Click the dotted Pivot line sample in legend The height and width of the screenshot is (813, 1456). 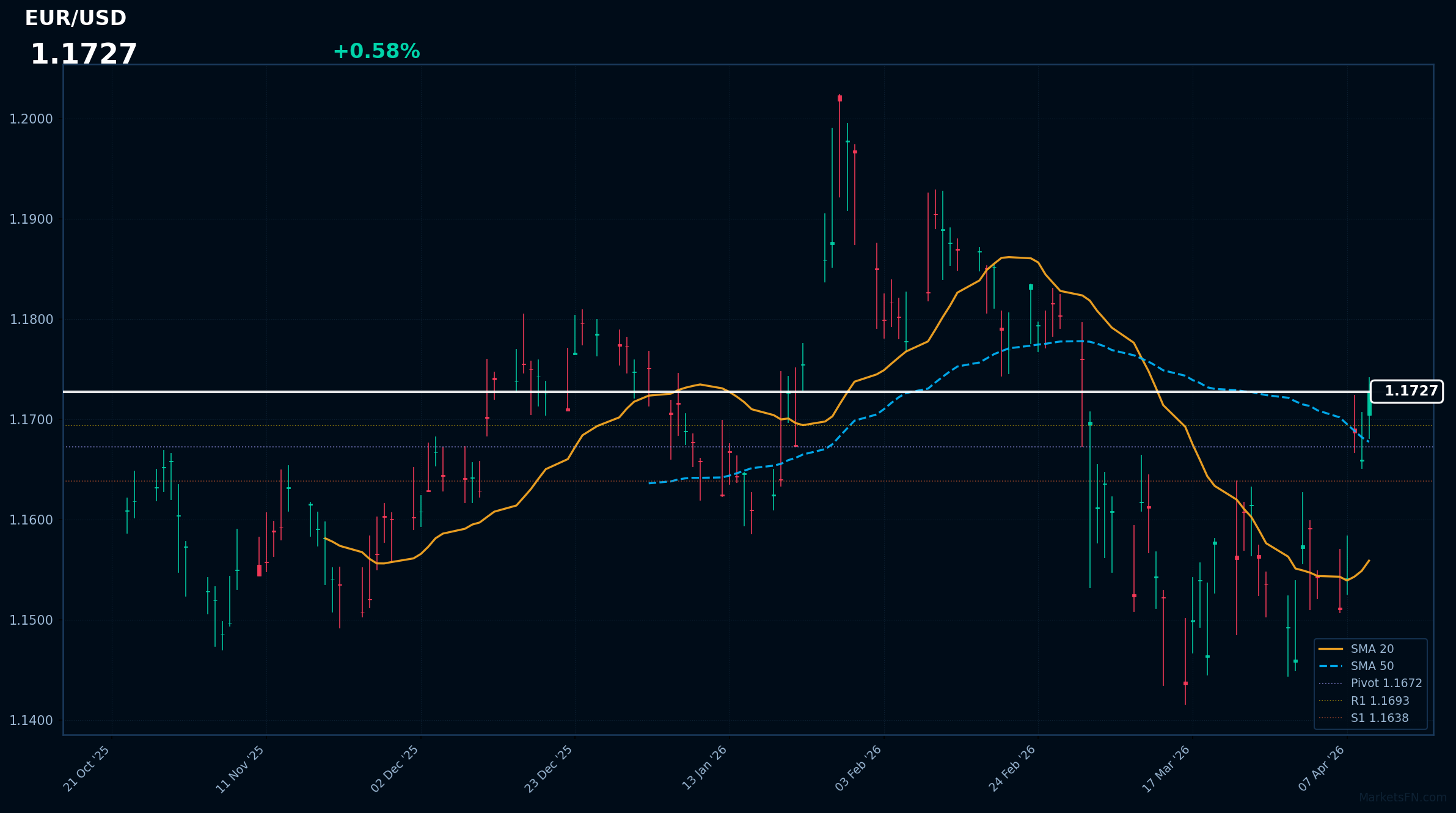[1331, 683]
